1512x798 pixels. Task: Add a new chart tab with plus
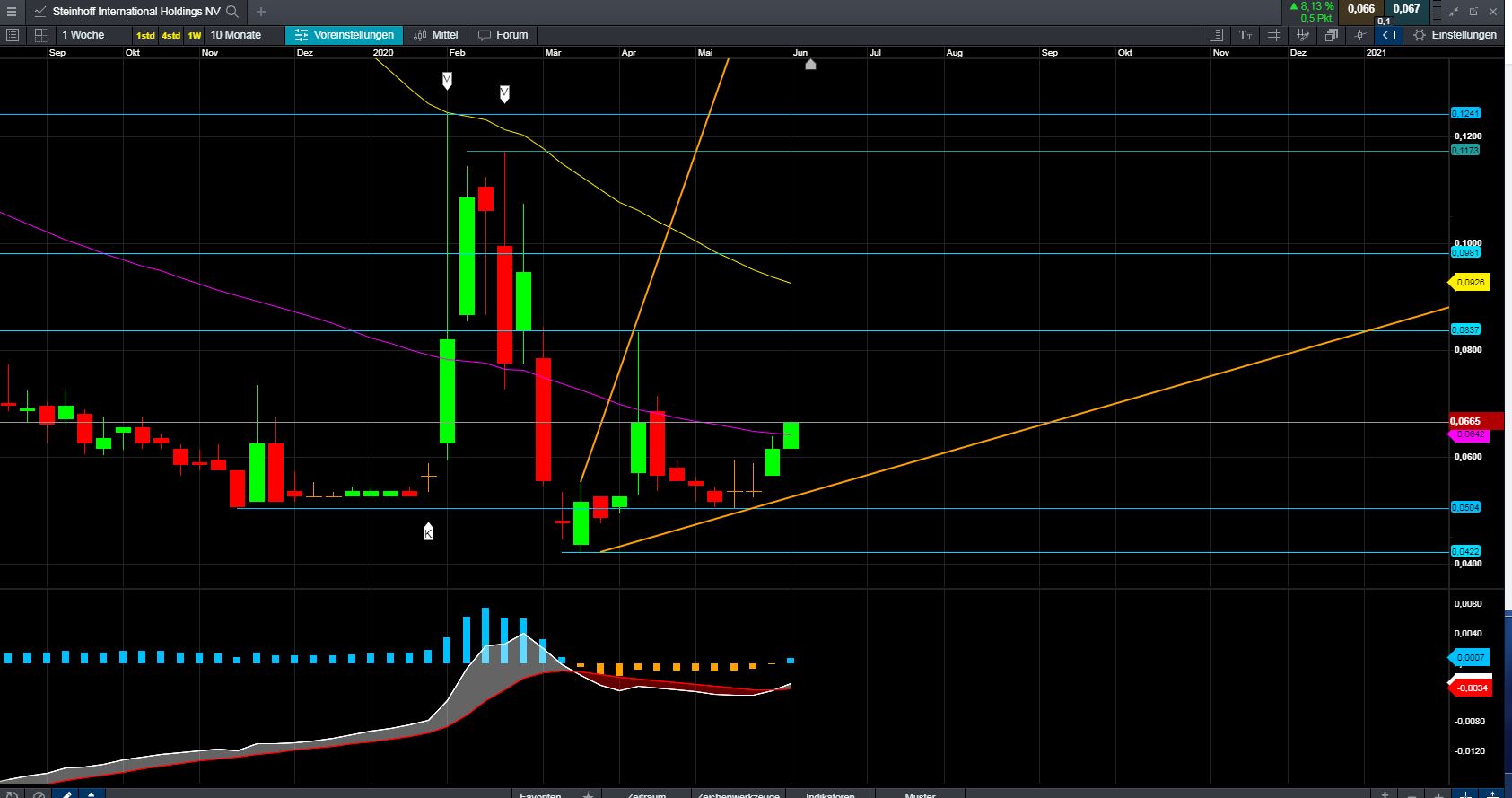tap(261, 12)
